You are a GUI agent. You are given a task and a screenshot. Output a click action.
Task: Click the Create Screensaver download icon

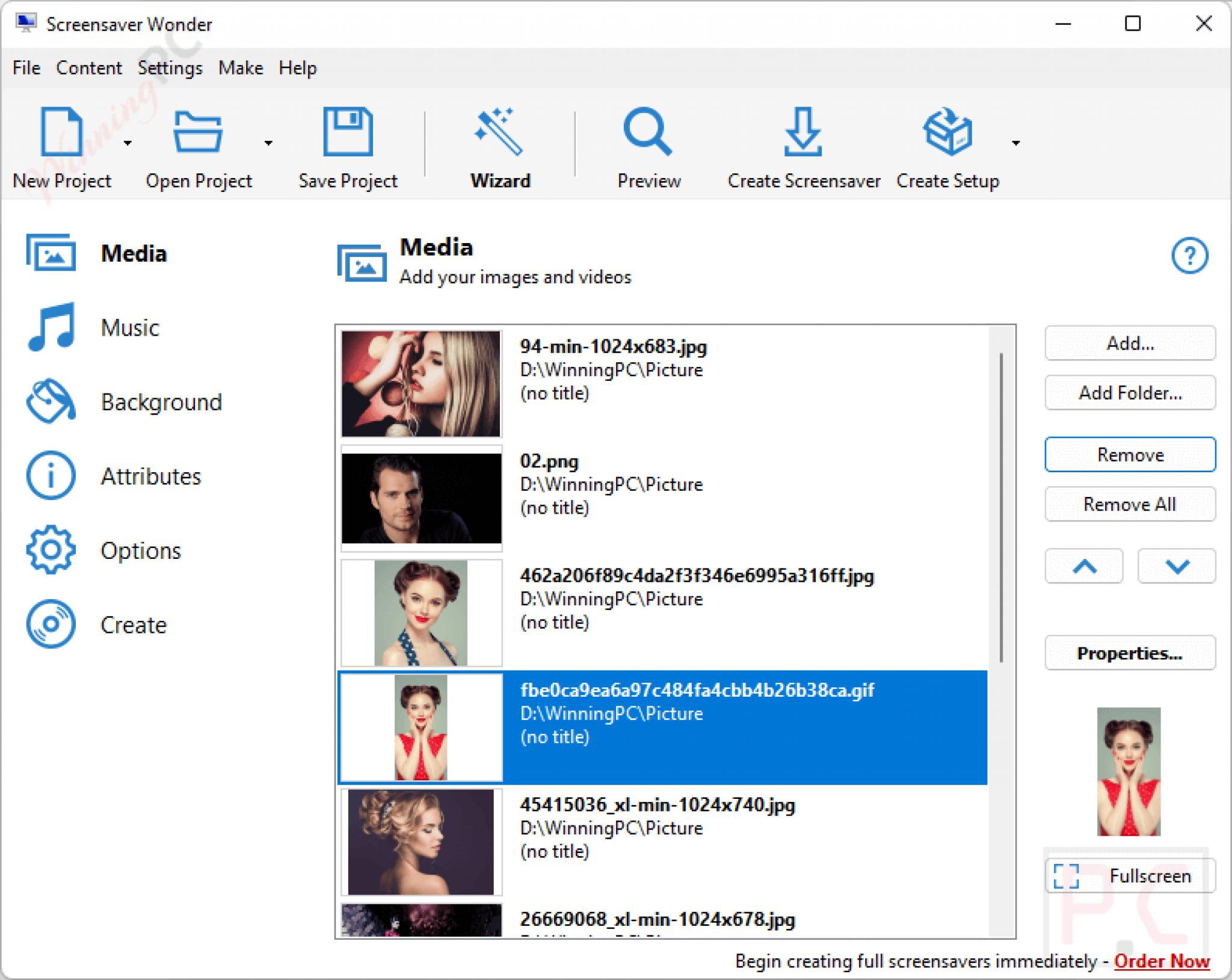pyautogui.click(x=803, y=131)
